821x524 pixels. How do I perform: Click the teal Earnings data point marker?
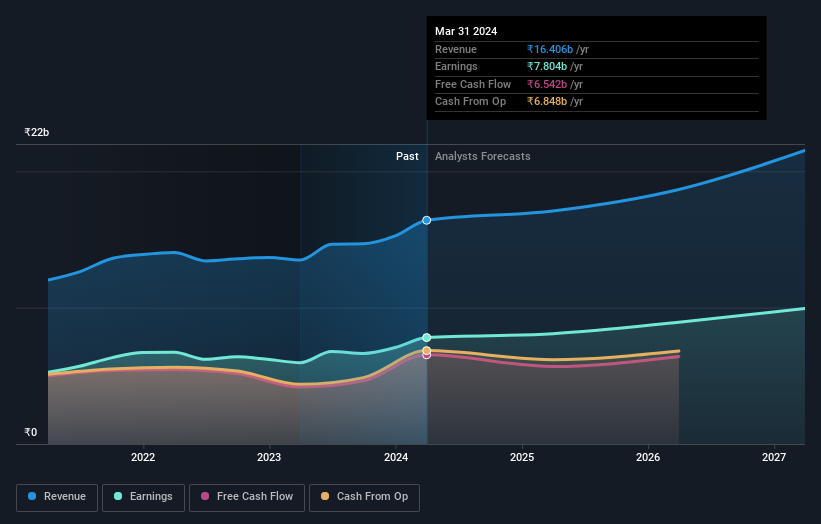click(x=427, y=338)
